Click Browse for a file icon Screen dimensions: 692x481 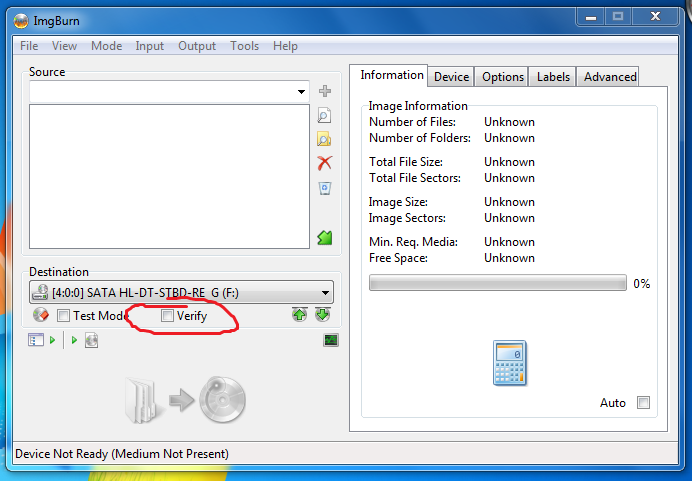coord(324,116)
